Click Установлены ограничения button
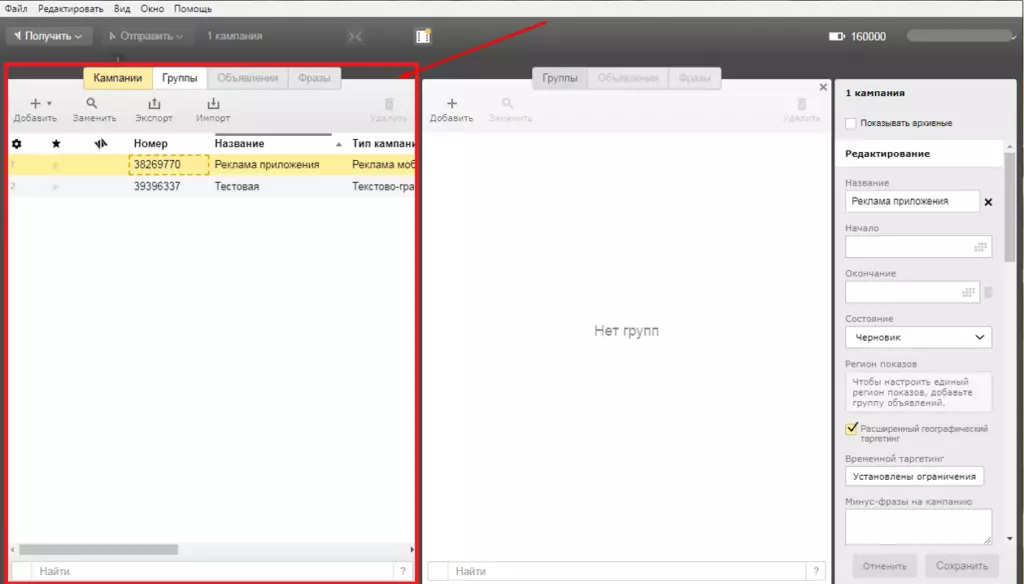The image size is (1024, 584). [914, 476]
